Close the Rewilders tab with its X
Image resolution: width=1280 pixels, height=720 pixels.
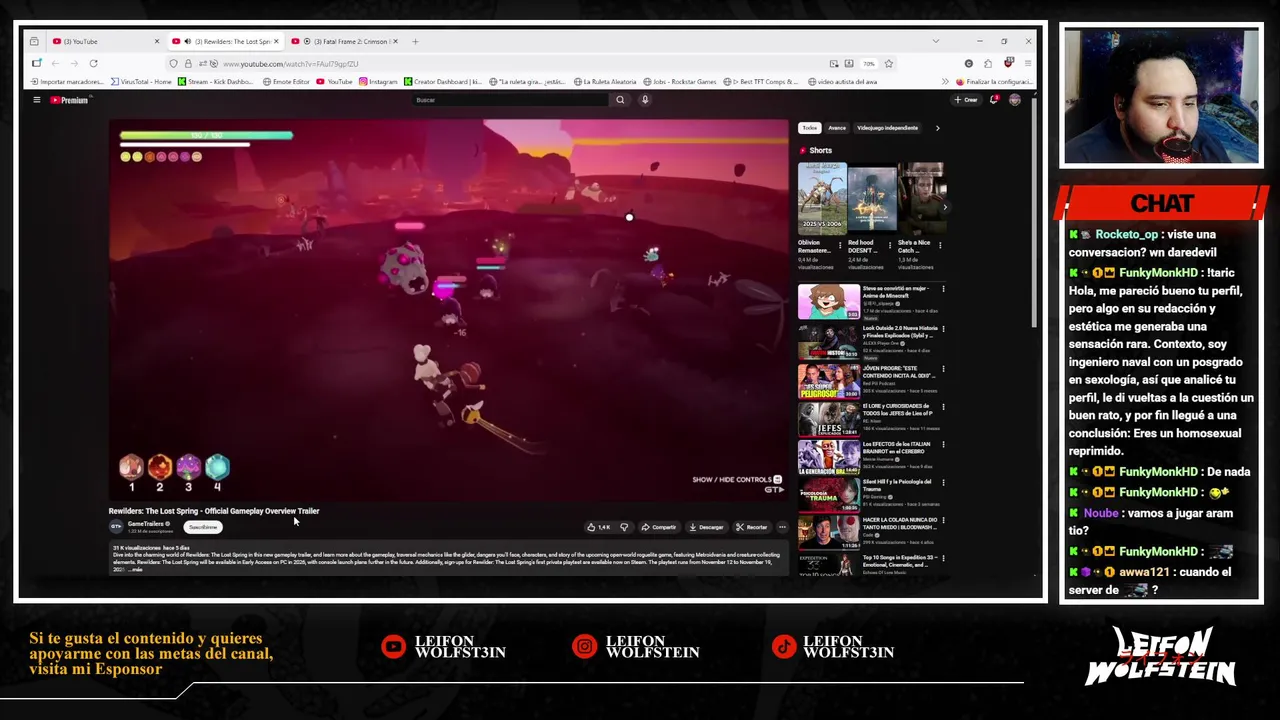pyautogui.click(x=276, y=41)
